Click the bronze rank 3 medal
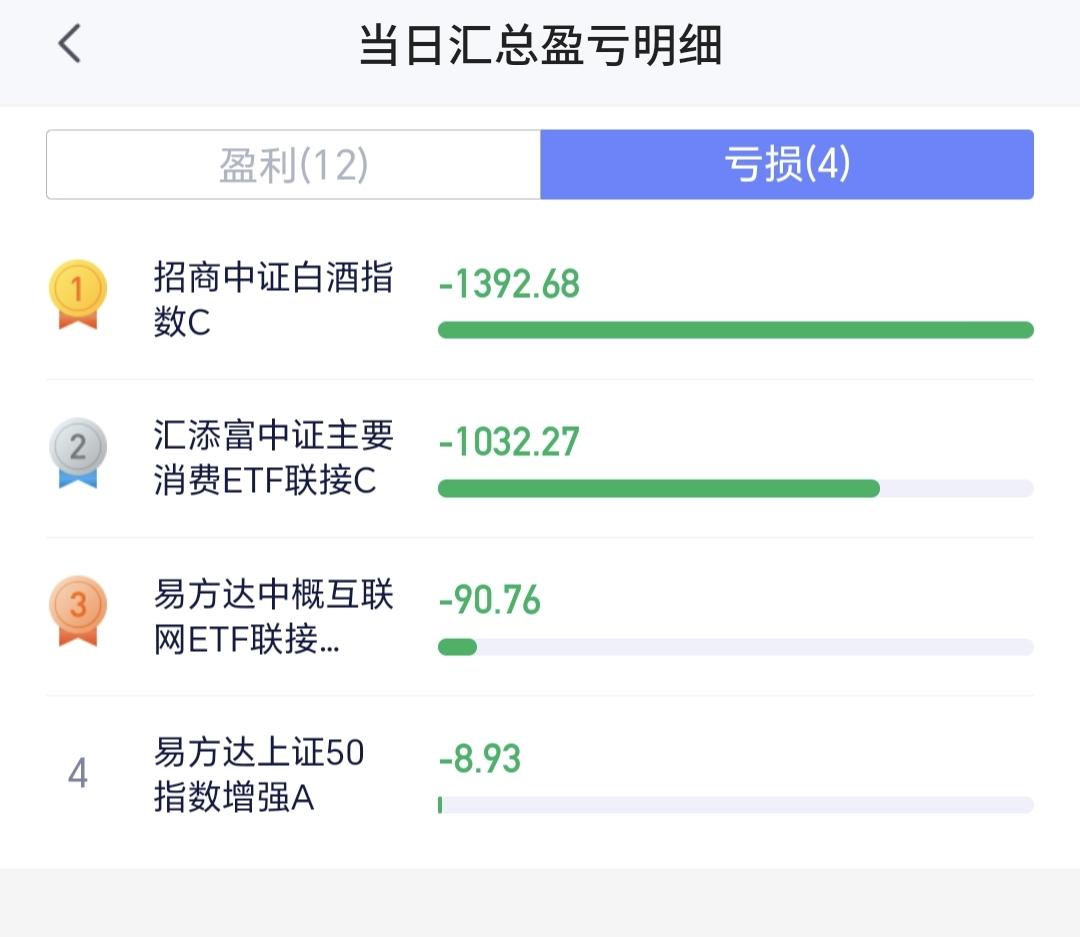 [78, 611]
